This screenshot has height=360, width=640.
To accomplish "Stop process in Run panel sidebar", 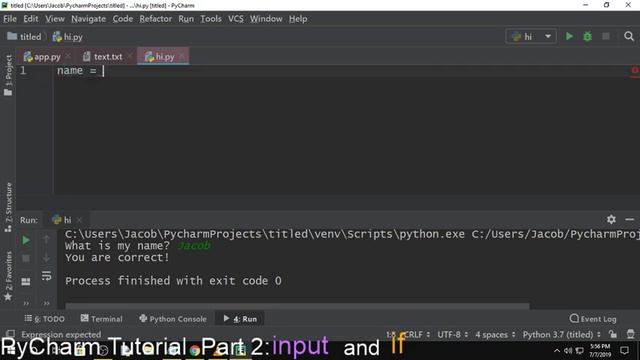I will (x=26, y=258).
